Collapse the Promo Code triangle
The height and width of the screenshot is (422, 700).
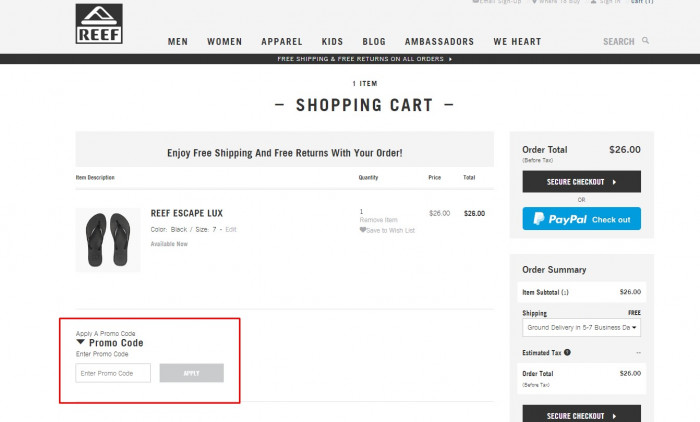[80, 342]
